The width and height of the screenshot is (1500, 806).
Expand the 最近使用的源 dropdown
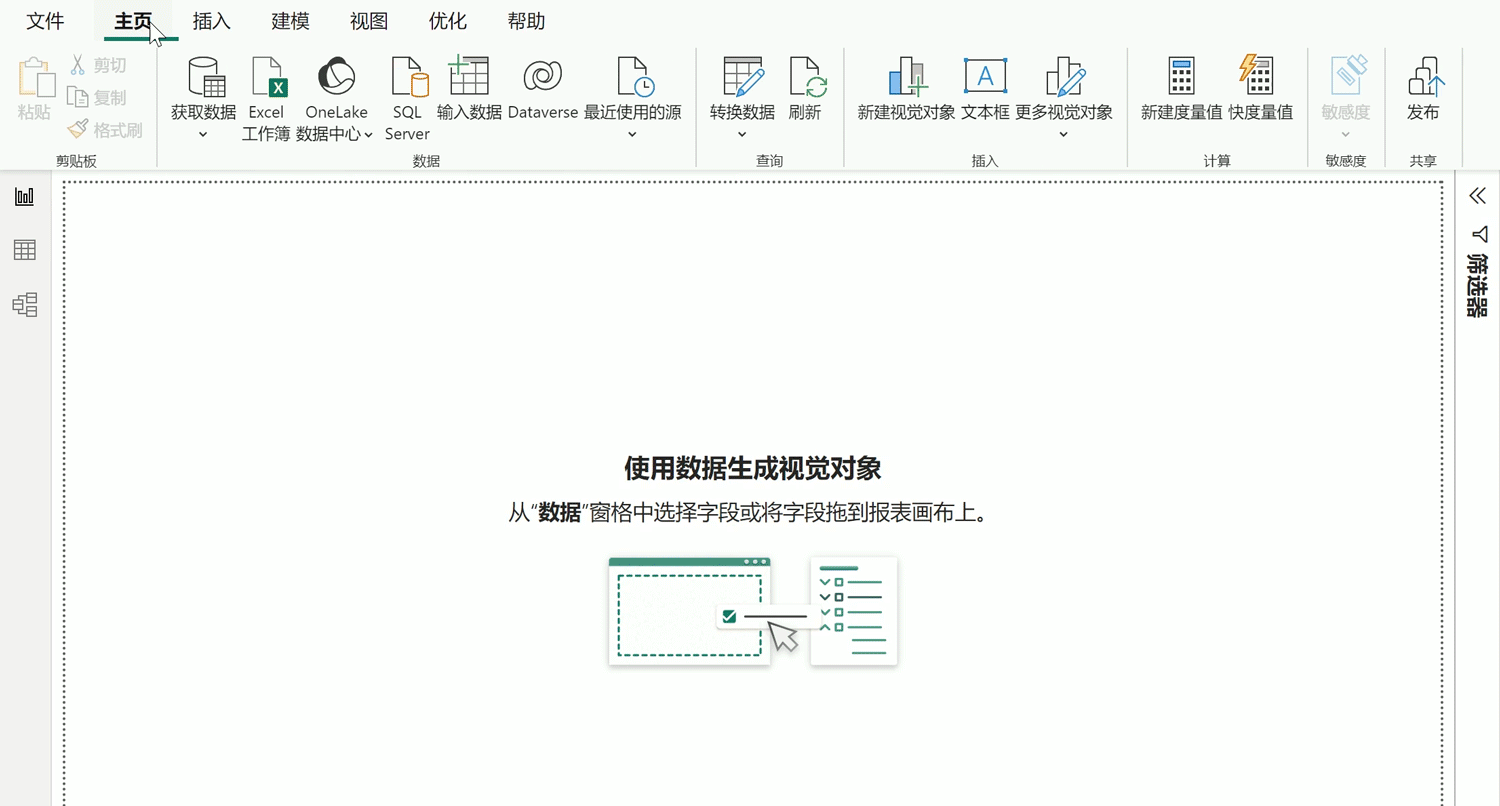[x=632, y=134]
